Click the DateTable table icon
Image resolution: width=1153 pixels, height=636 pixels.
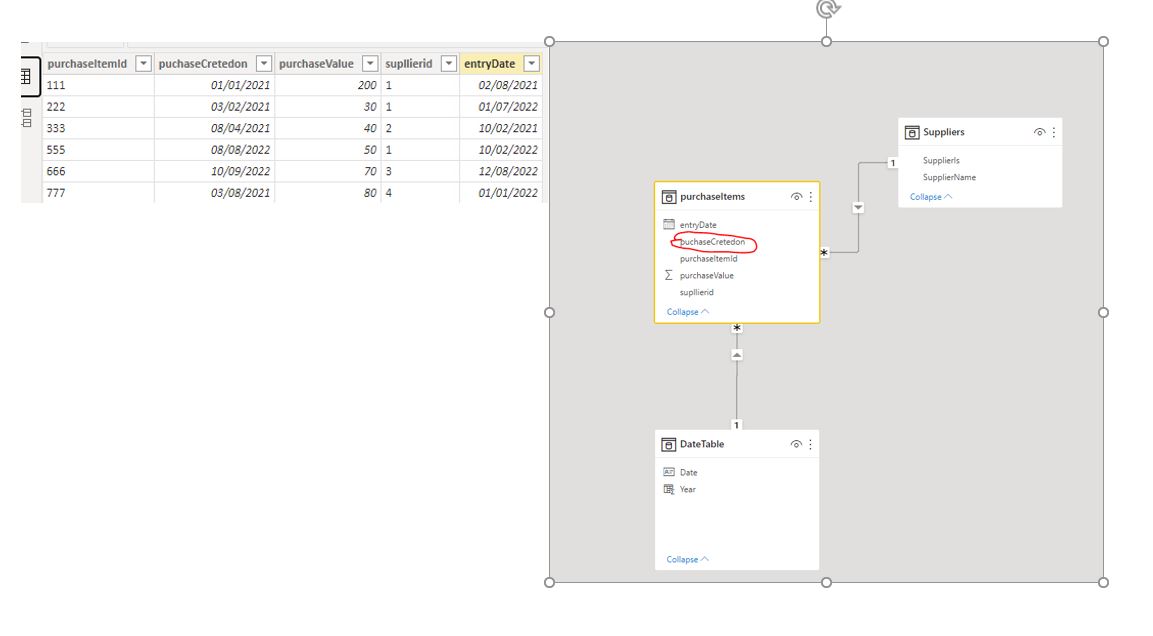click(668, 444)
